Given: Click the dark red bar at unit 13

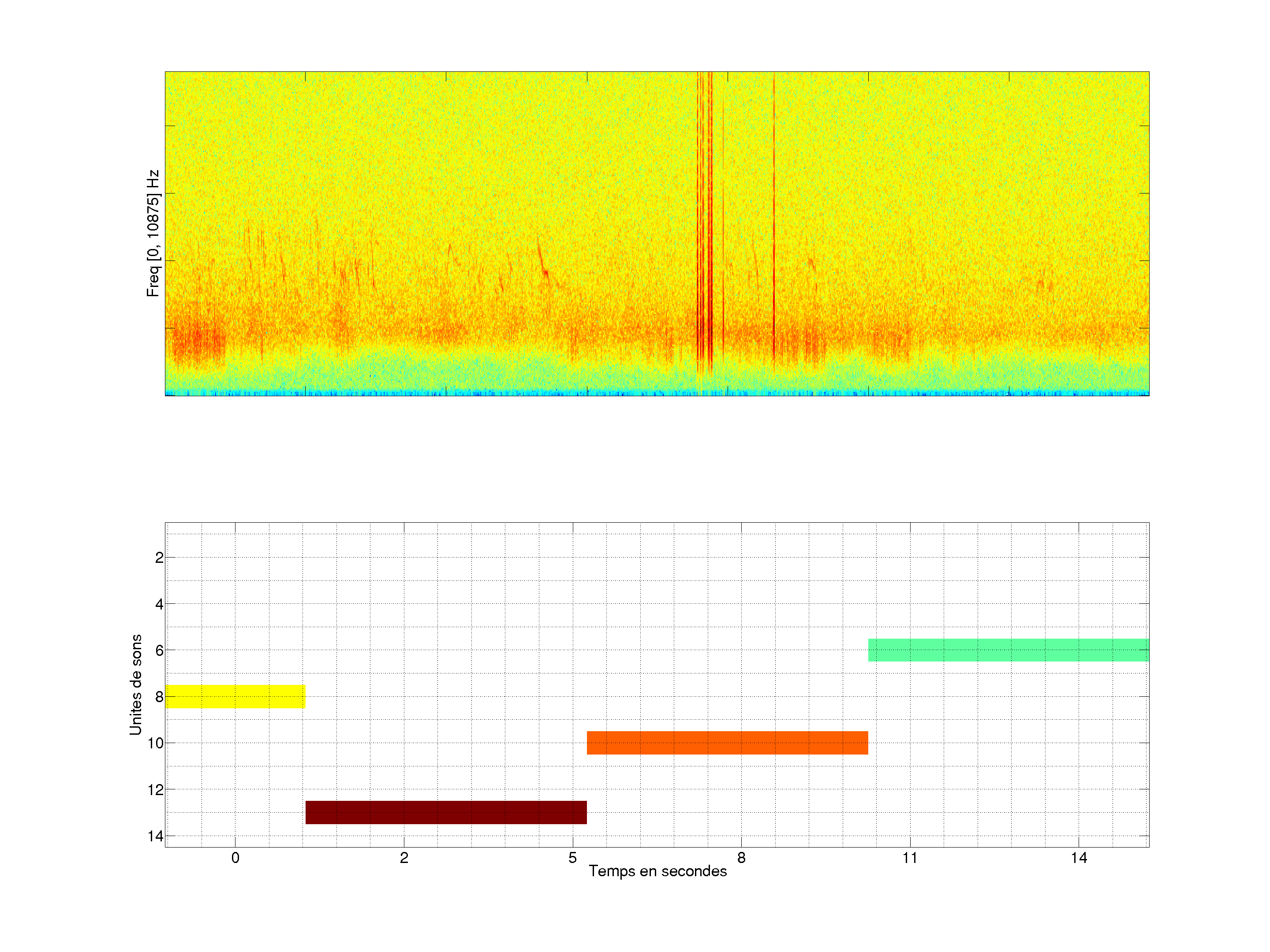Looking at the screenshot, I should tap(445, 812).
